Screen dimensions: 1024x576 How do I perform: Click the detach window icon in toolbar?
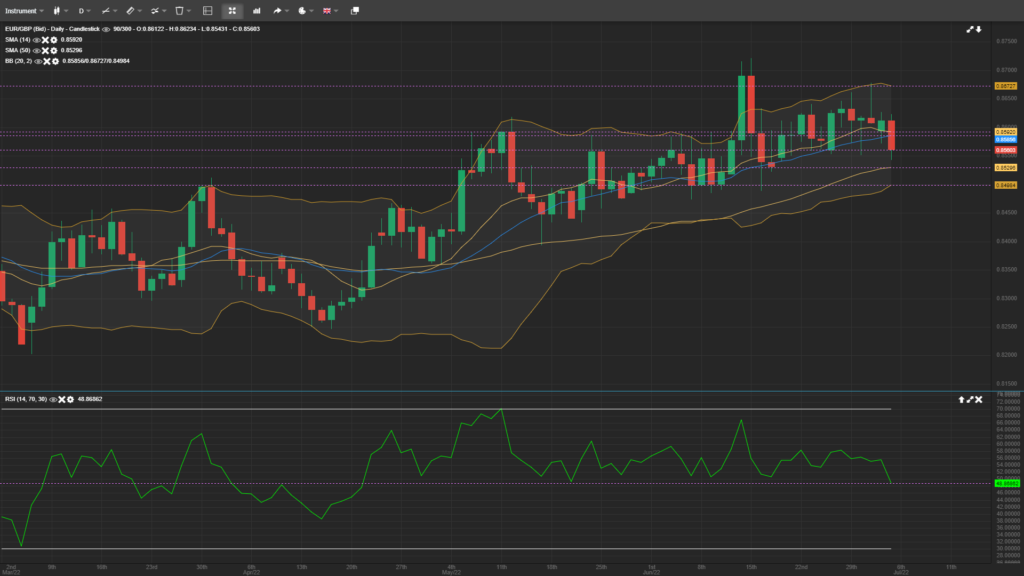354,10
